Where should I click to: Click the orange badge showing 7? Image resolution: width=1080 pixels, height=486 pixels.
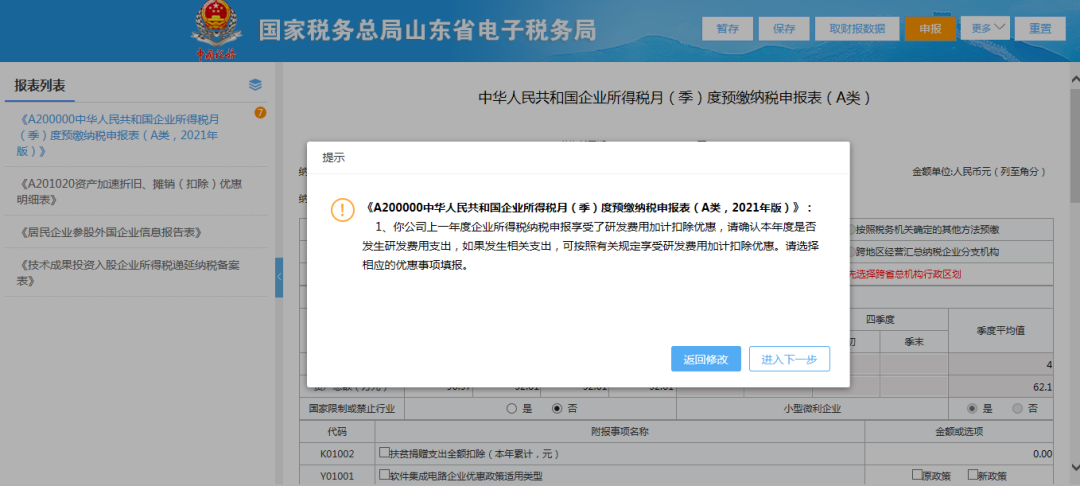pyautogui.click(x=260, y=113)
